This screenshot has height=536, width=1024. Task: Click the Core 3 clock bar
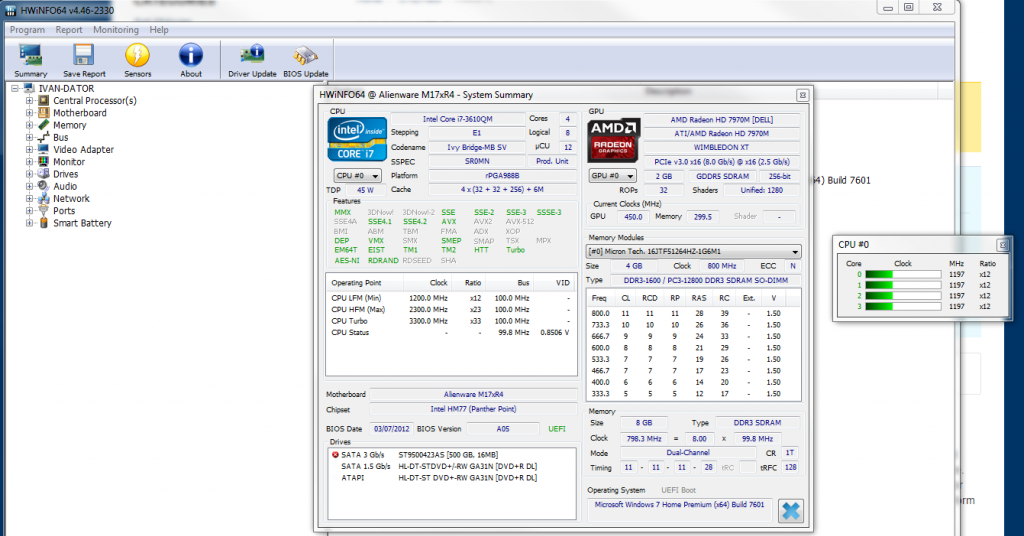tap(903, 306)
